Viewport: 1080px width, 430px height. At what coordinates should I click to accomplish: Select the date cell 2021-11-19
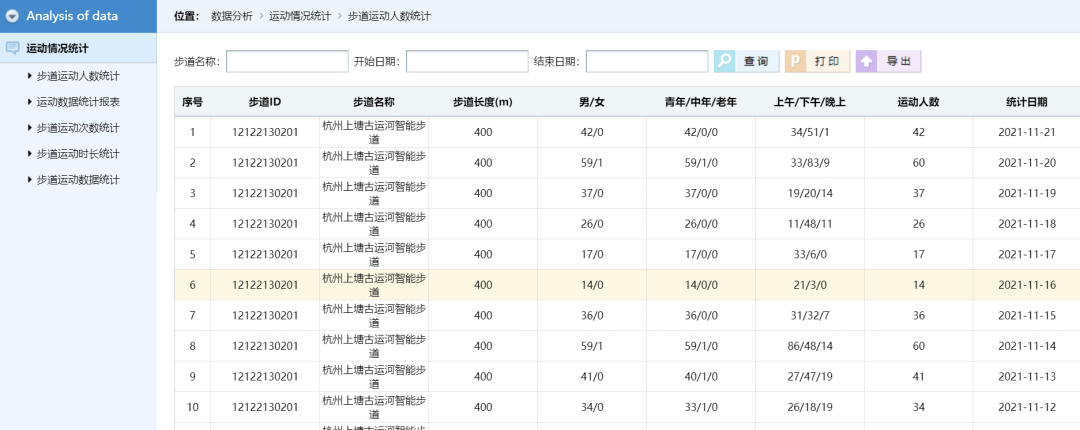(x=1027, y=193)
